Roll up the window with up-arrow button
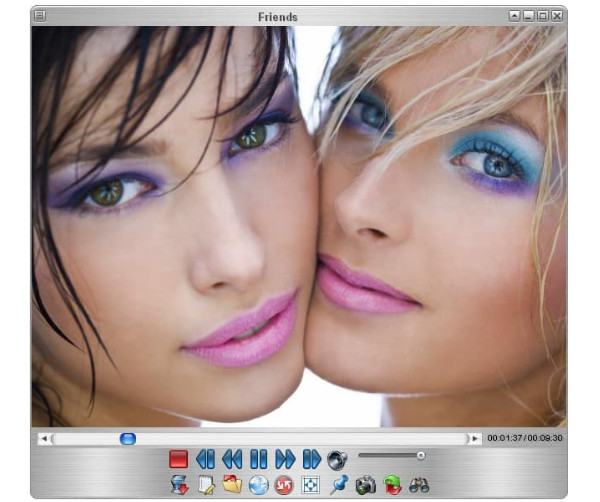The height and width of the screenshot is (502, 600). pos(514,16)
